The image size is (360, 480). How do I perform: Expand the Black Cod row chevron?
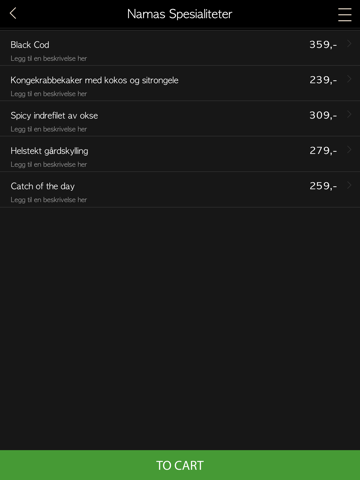click(x=349, y=44)
